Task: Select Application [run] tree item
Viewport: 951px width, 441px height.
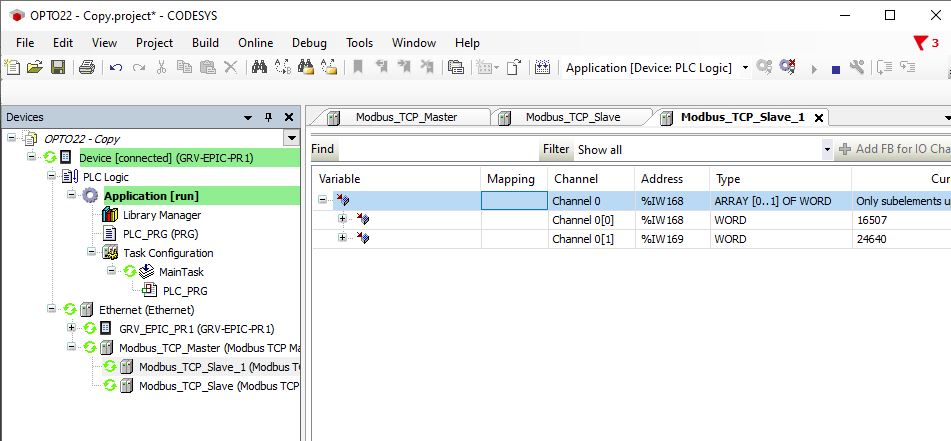Action: tap(151, 196)
